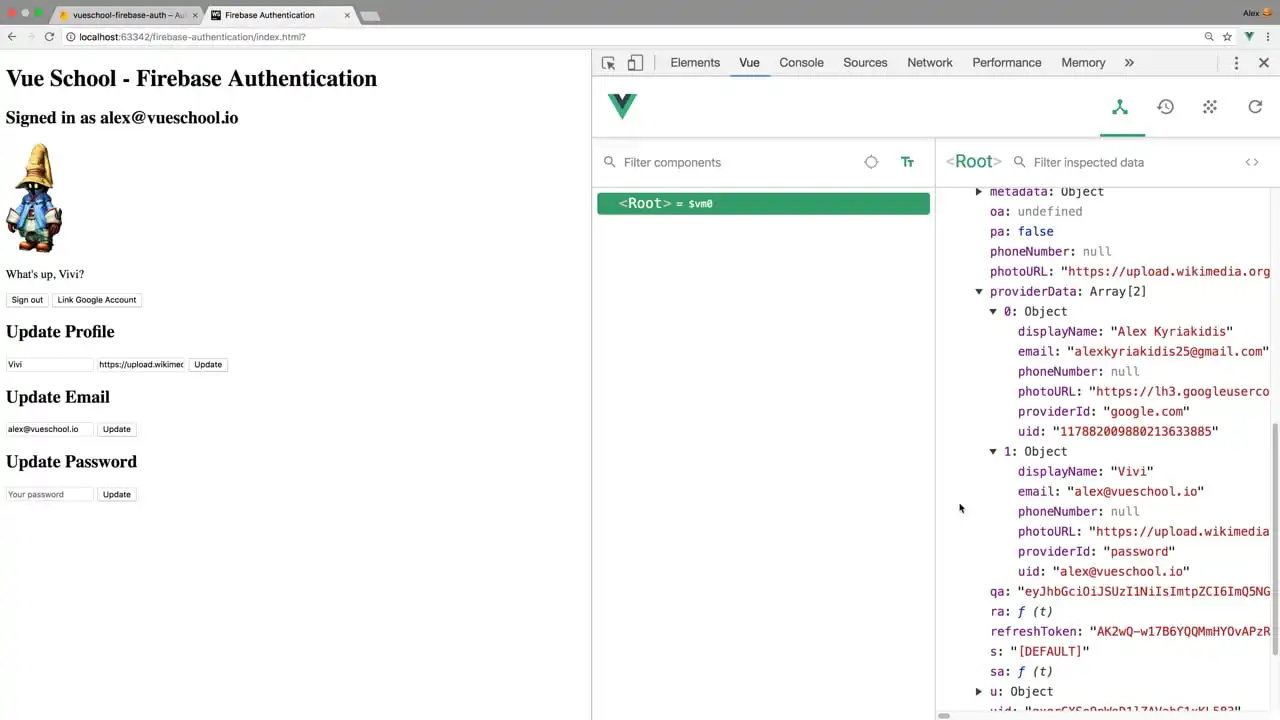Click the pa: false value
The width and height of the screenshot is (1280, 720).
(1035, 231)
